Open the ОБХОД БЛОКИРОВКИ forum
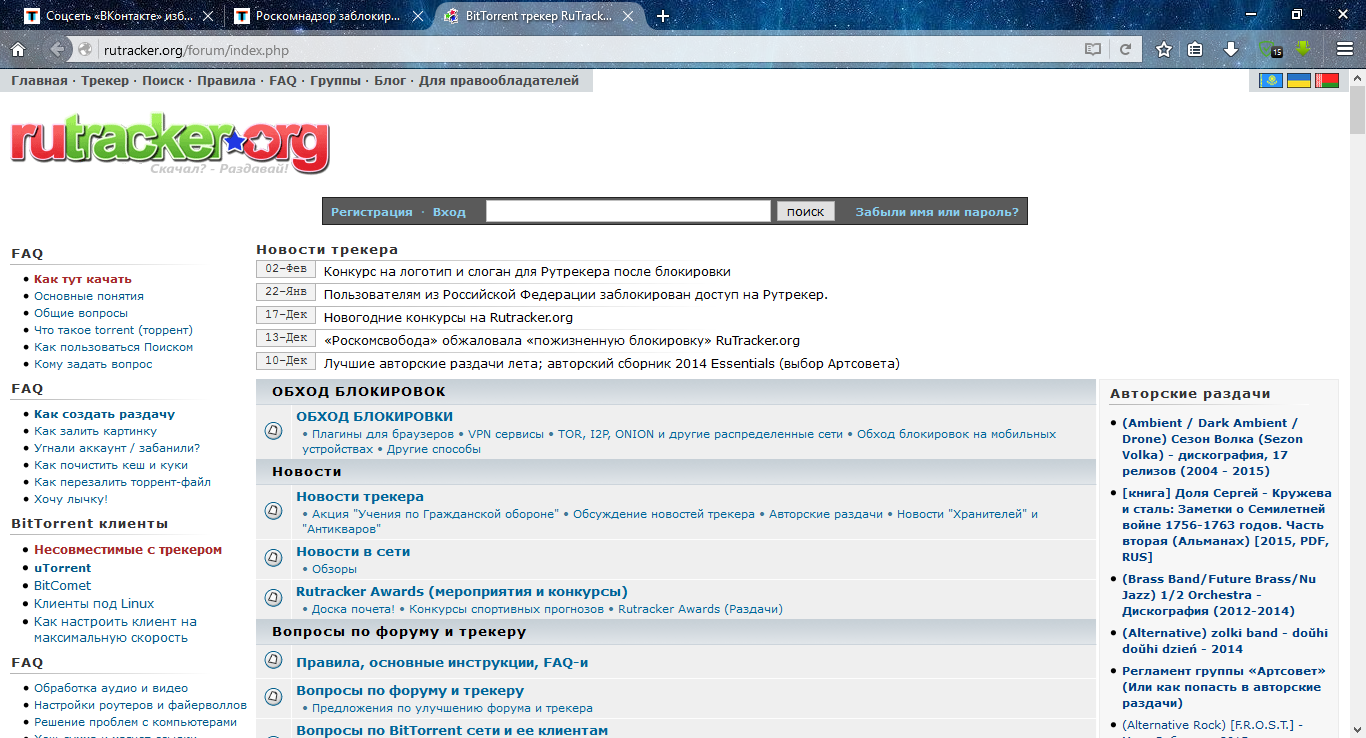1366x738 pixels. click(x=374, y=416)
